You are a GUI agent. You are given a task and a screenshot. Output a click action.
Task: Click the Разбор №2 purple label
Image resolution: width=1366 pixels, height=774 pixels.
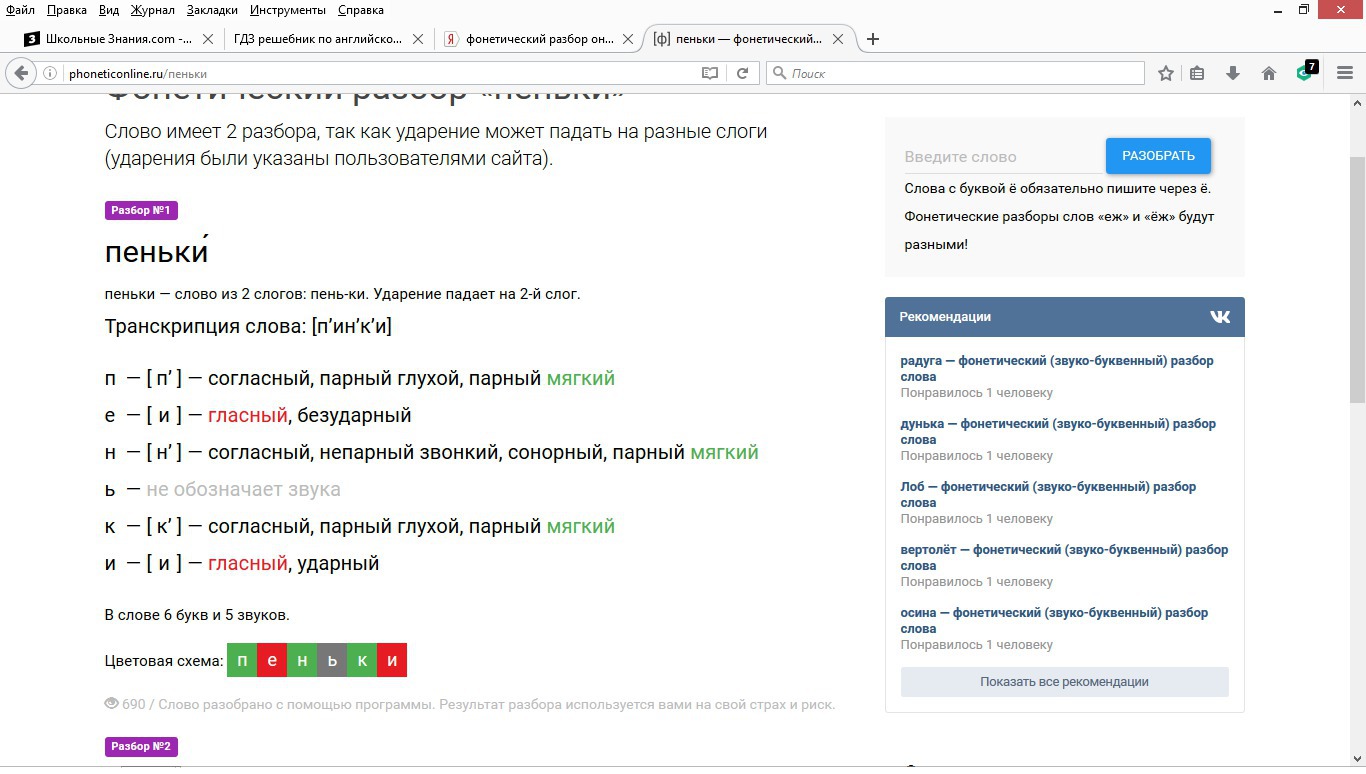coord(141,747)
